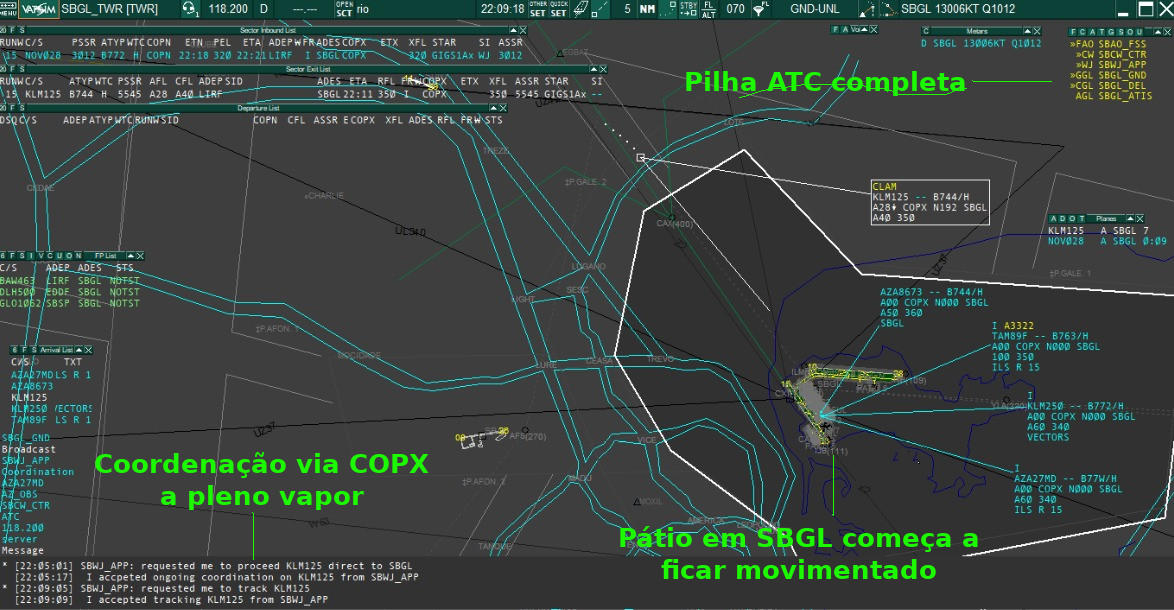Image resolution: width=1174 pixels, height=610 pixels.
Task: Click the SBGL_TWR [TWR] callsign in toolbar
Action: point(109,9)
